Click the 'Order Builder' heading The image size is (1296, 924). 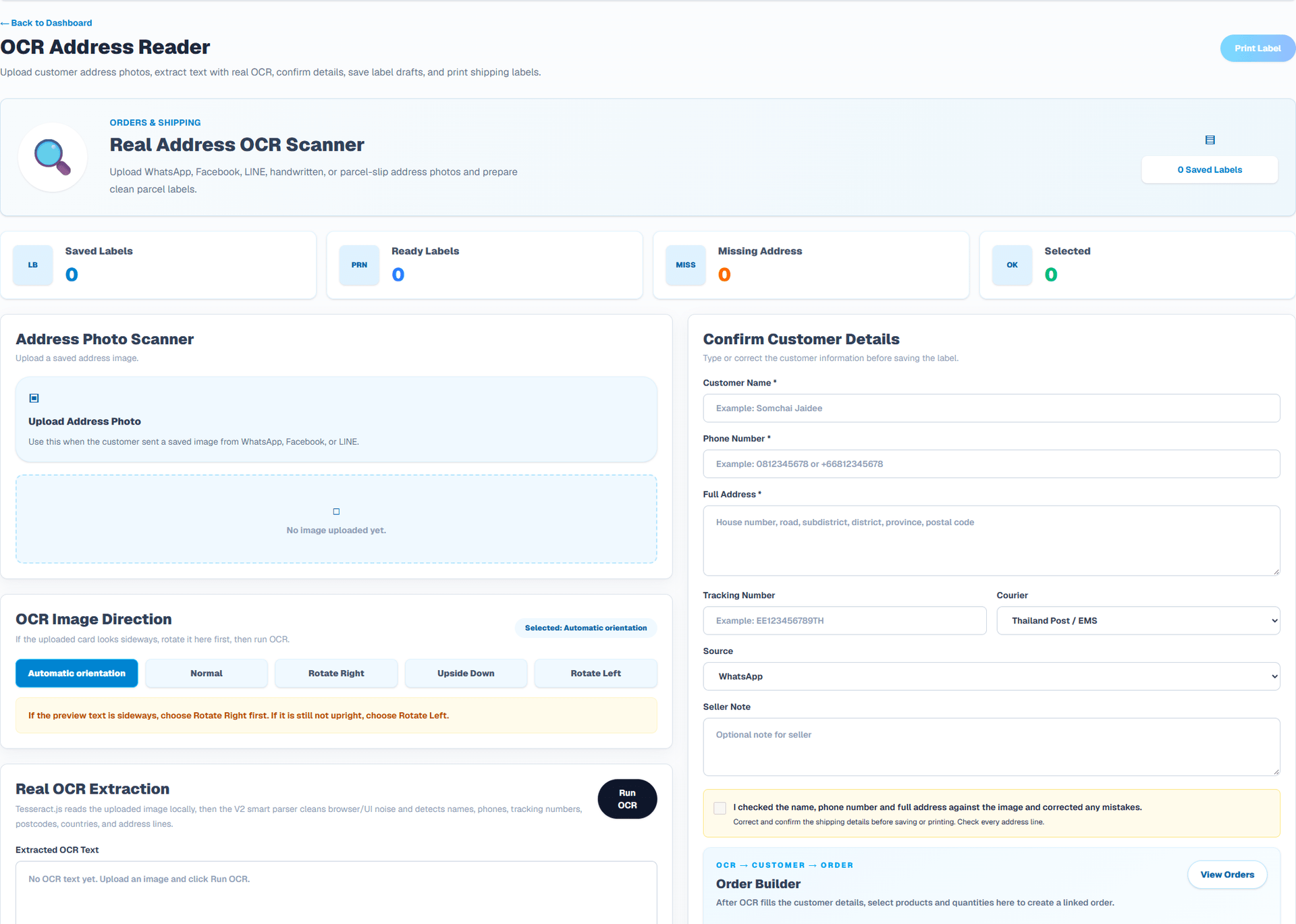coord(758,884)
